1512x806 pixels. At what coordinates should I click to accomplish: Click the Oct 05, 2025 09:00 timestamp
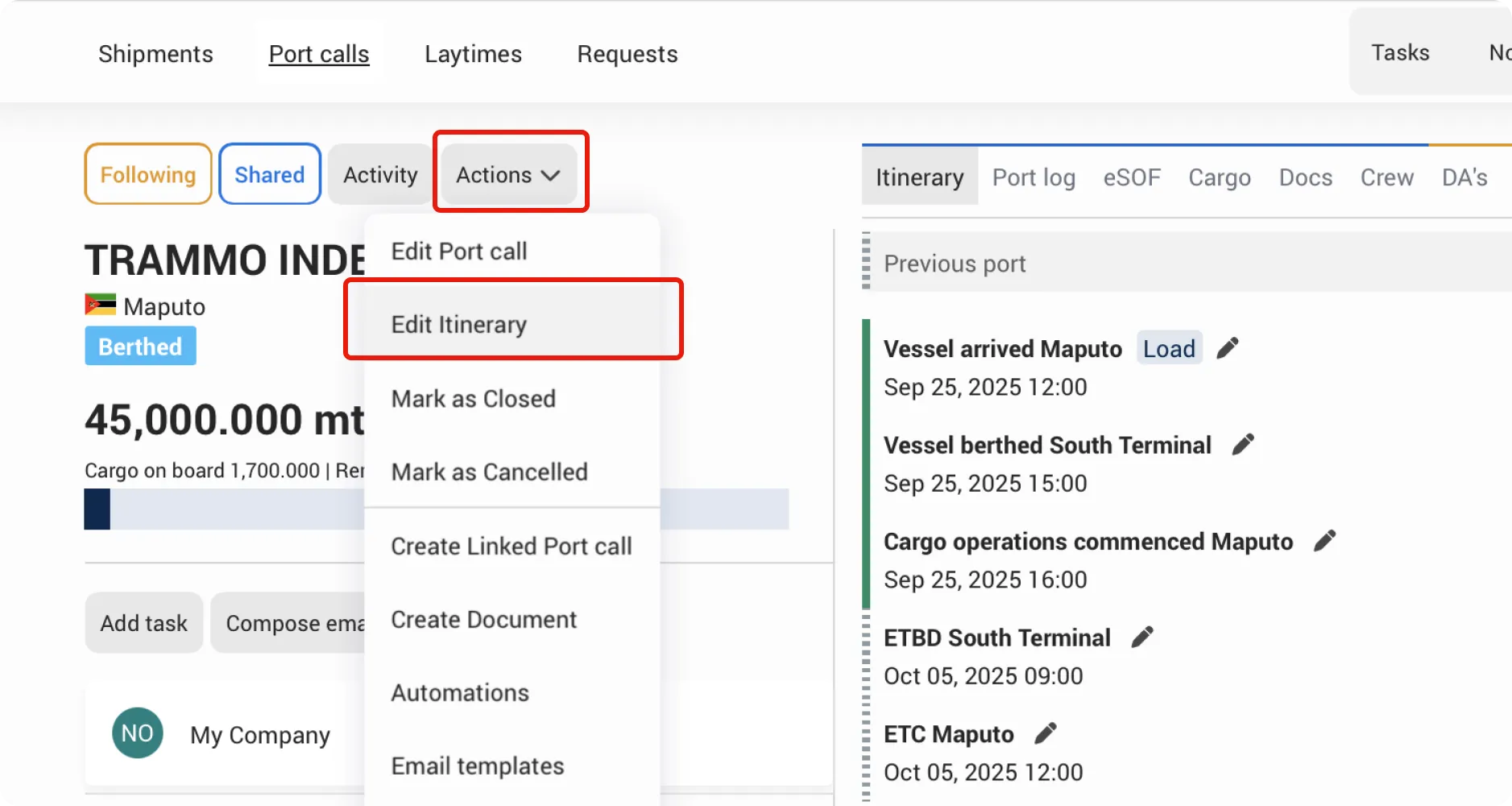coord(983,675)
